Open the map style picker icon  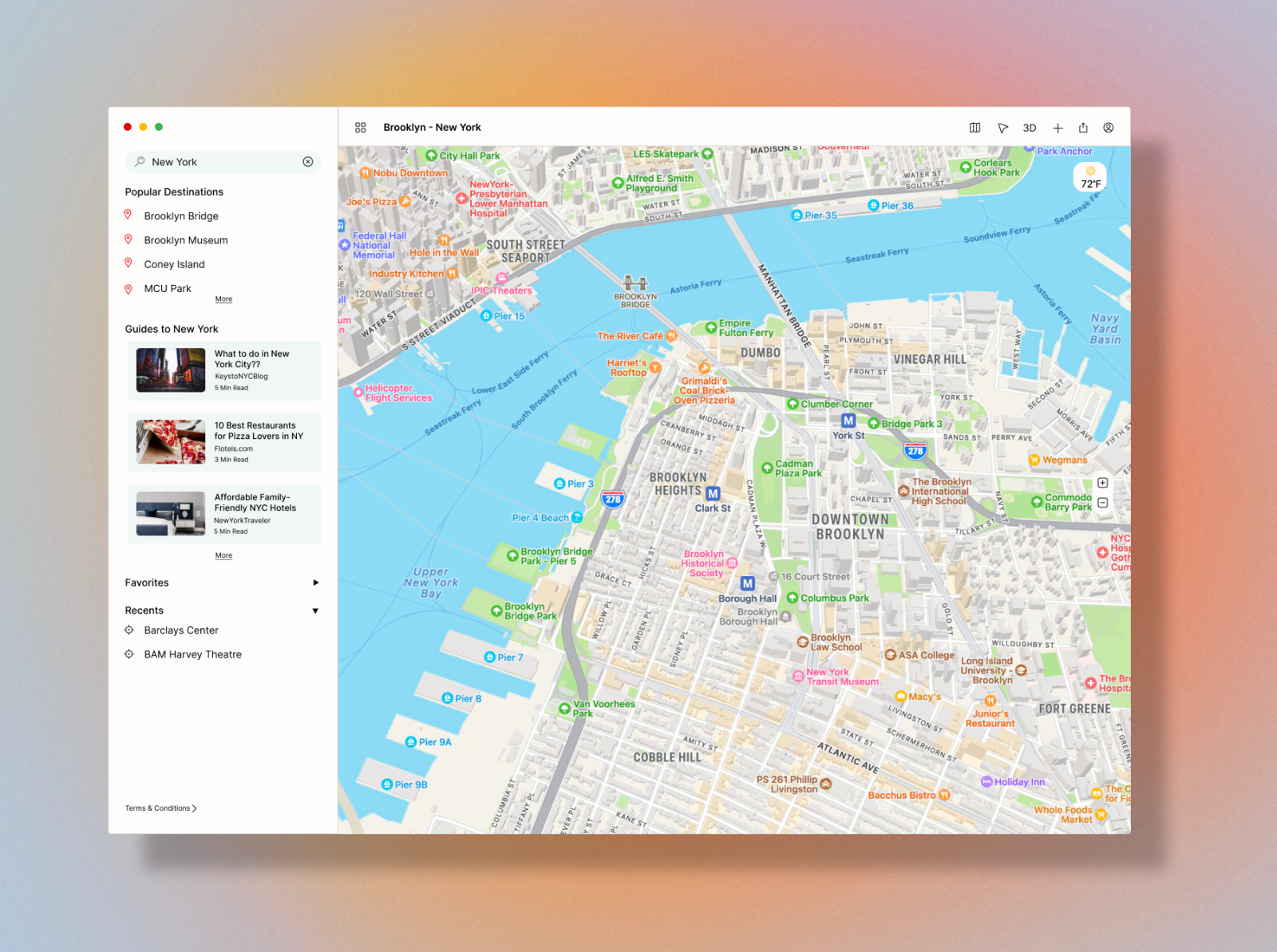(x=975, y=128)
